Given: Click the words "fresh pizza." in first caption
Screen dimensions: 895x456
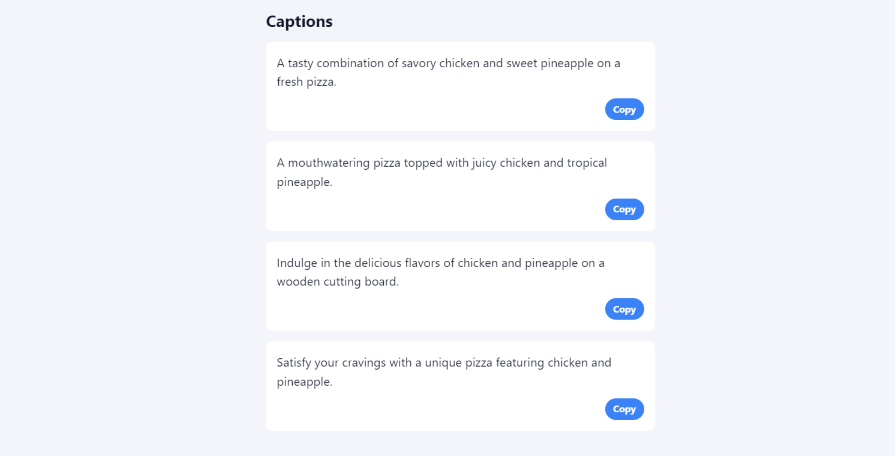Looking at the screenshot, I should 307,83.
